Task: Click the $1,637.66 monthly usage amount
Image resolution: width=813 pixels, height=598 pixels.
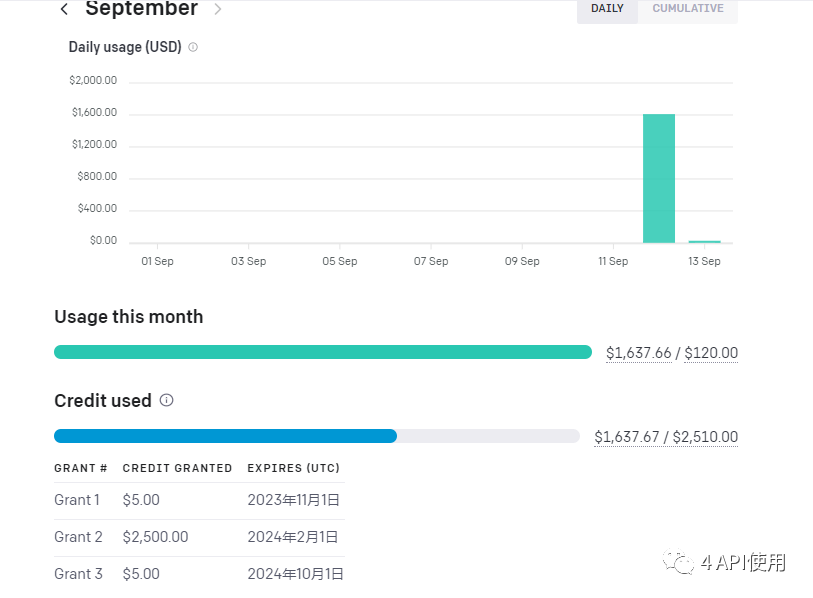Action: pyautogui.click(x=638, y=353)
